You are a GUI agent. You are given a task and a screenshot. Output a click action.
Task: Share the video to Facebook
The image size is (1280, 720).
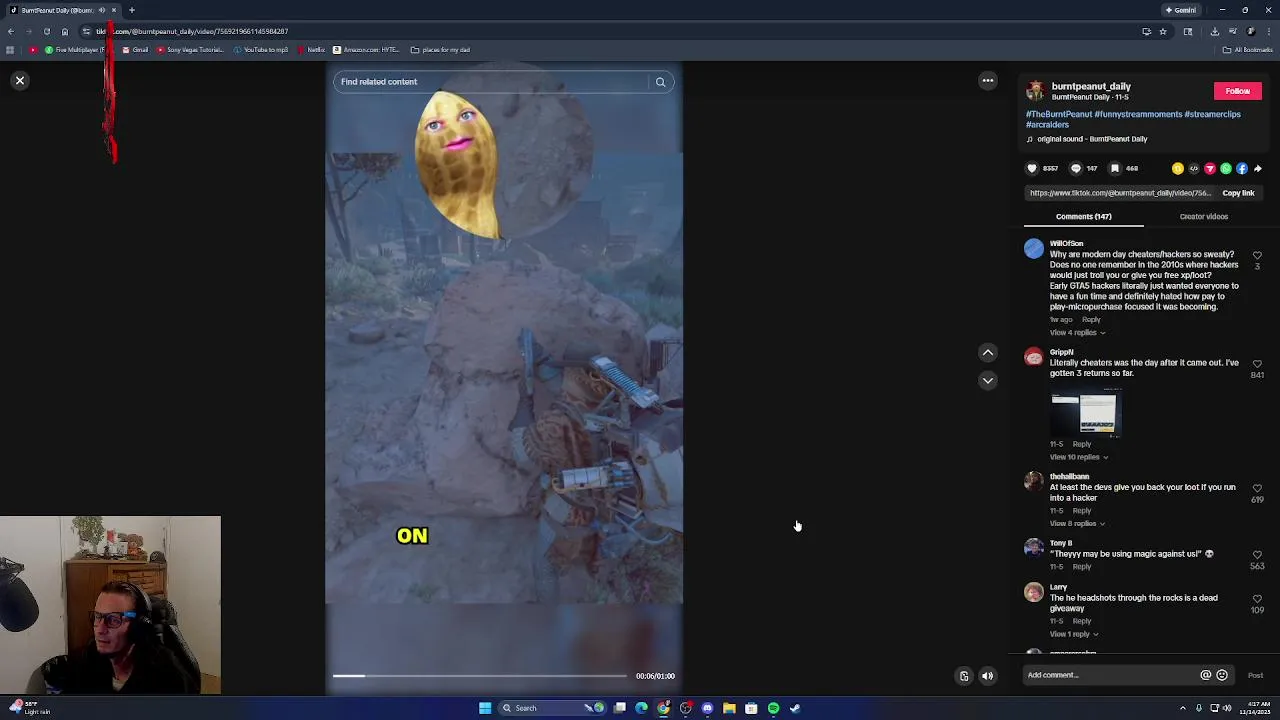[1242, 168]
